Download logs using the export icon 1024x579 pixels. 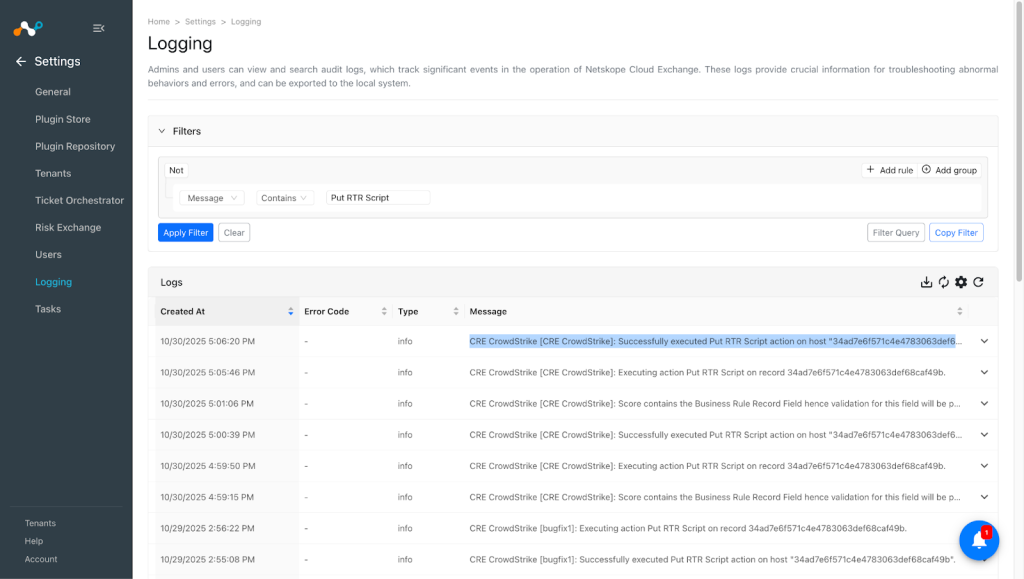926,282
